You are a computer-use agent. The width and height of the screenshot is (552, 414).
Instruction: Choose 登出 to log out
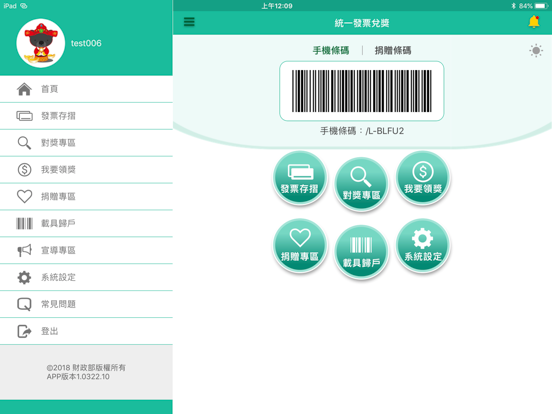click(x=86, y=331)
